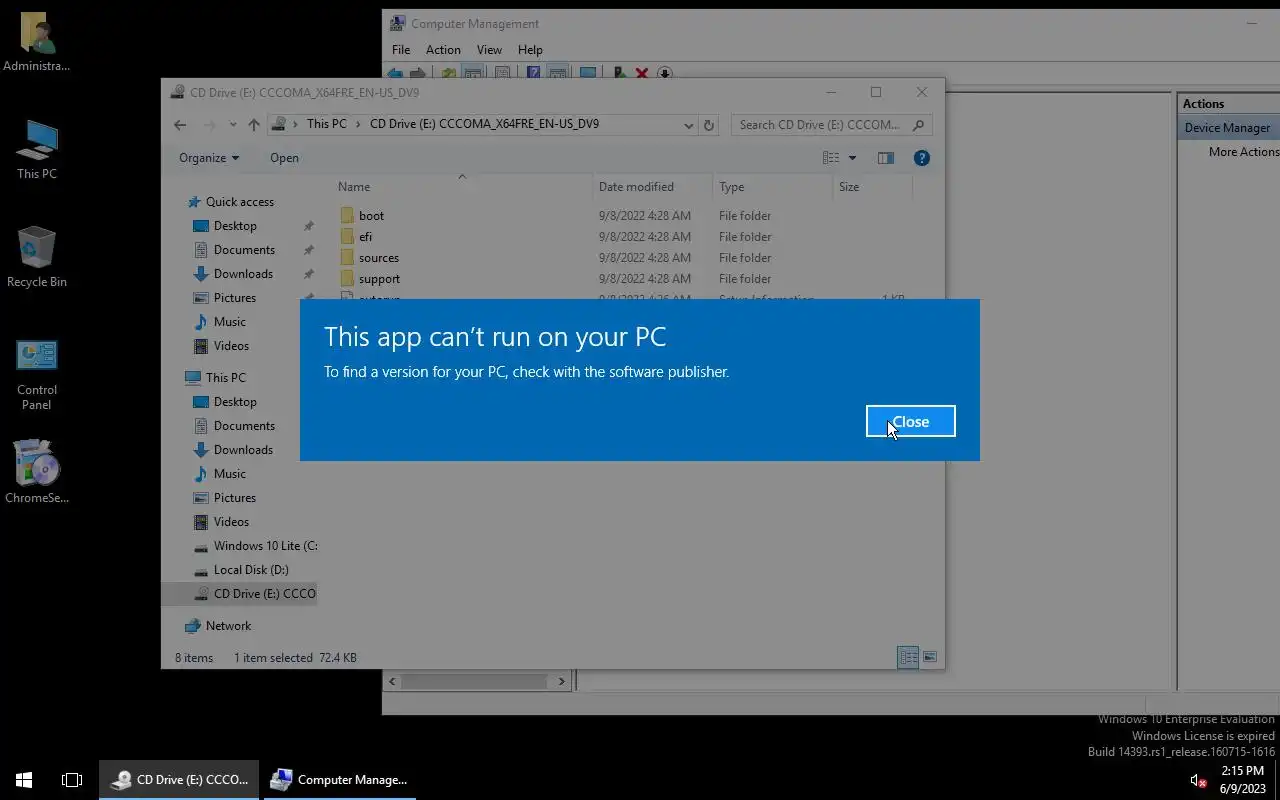The image size is (1280, 800).
Task: Click the monitor scan icon in Computer Management toolbar
Action: point(588,74)
